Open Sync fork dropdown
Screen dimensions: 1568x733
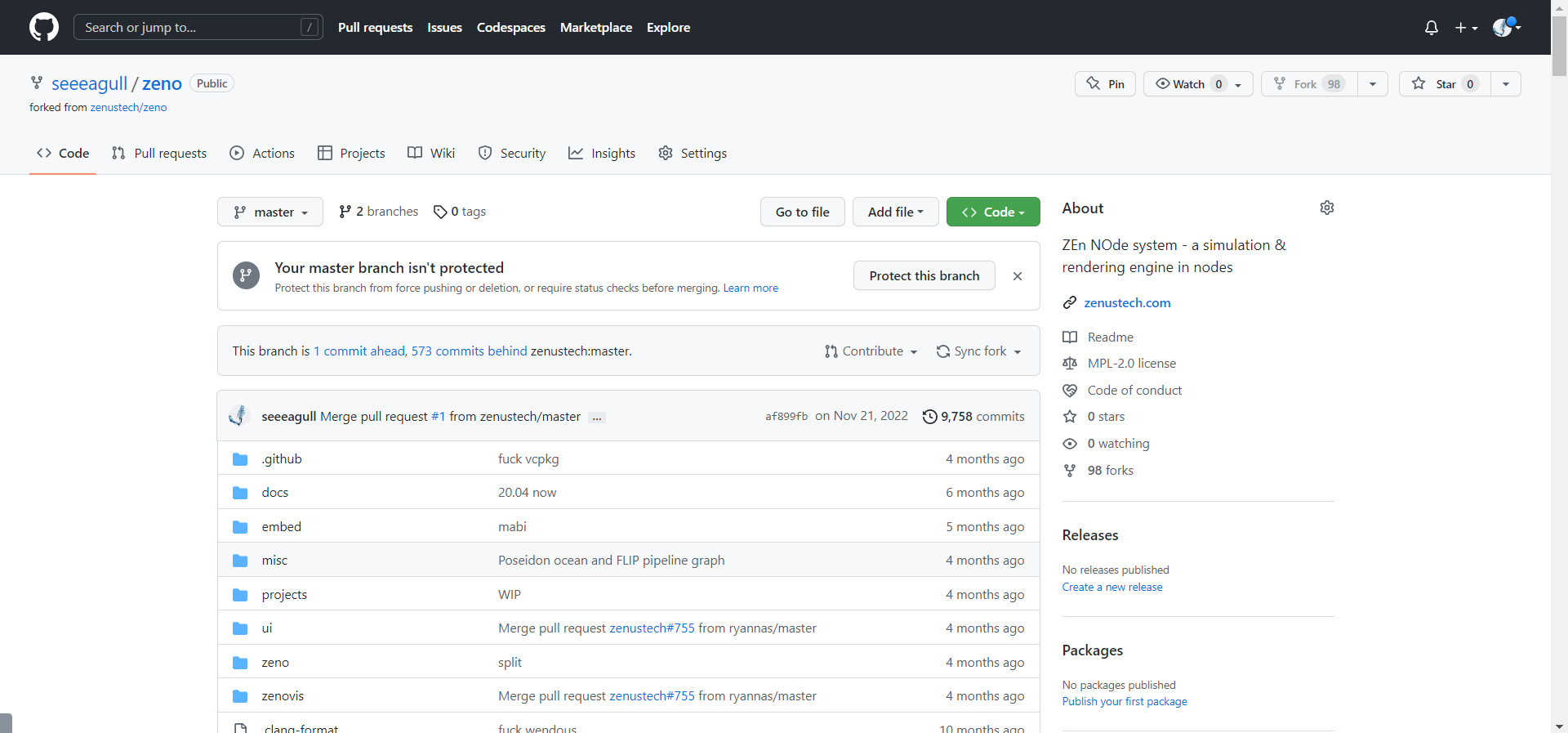pos(979,351)
